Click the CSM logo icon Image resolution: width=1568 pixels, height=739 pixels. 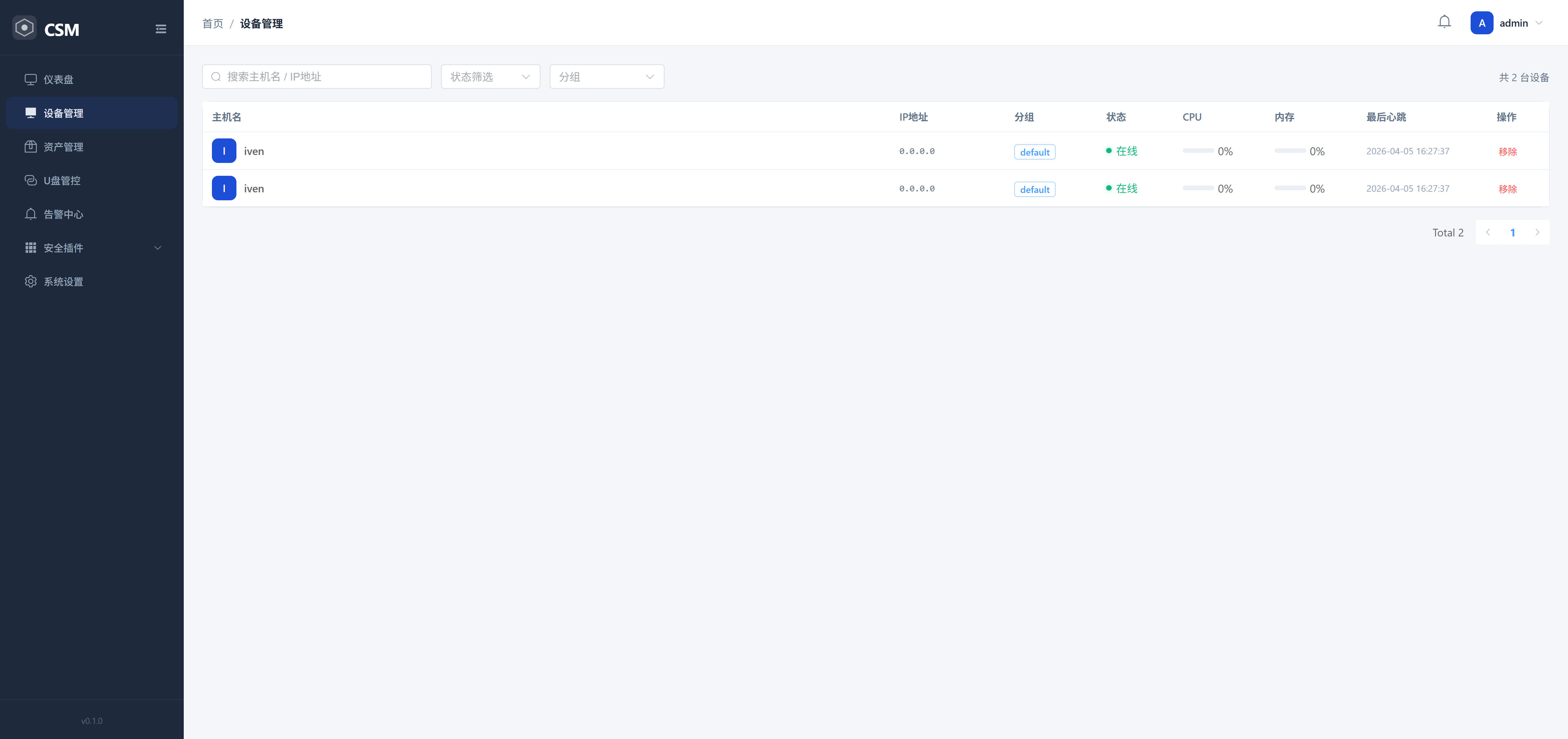24,28
